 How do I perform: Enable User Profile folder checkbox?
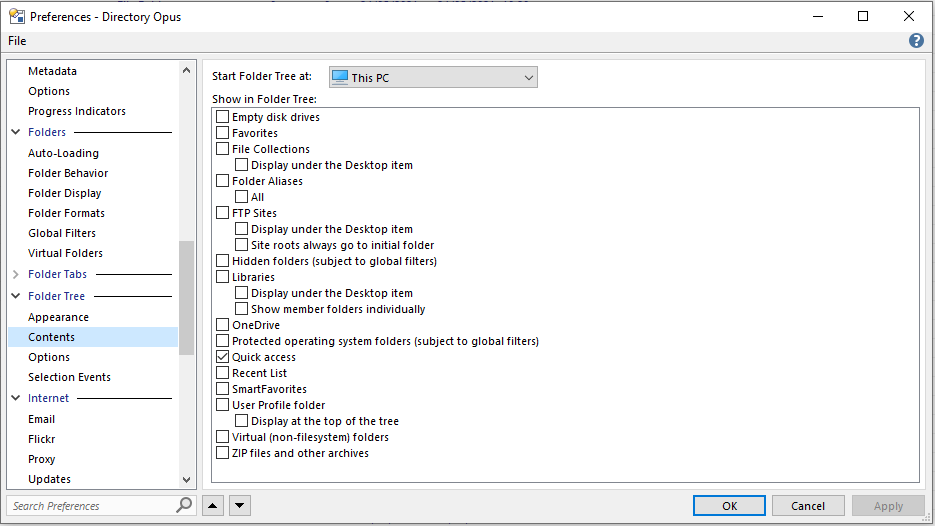222,405
